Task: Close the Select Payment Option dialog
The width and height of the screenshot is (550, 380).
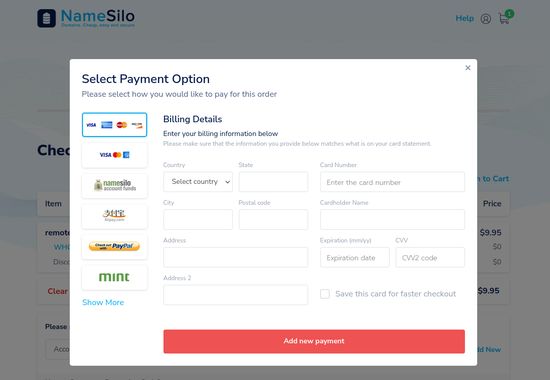Action: pyautogui.click(x=468, y=68)
